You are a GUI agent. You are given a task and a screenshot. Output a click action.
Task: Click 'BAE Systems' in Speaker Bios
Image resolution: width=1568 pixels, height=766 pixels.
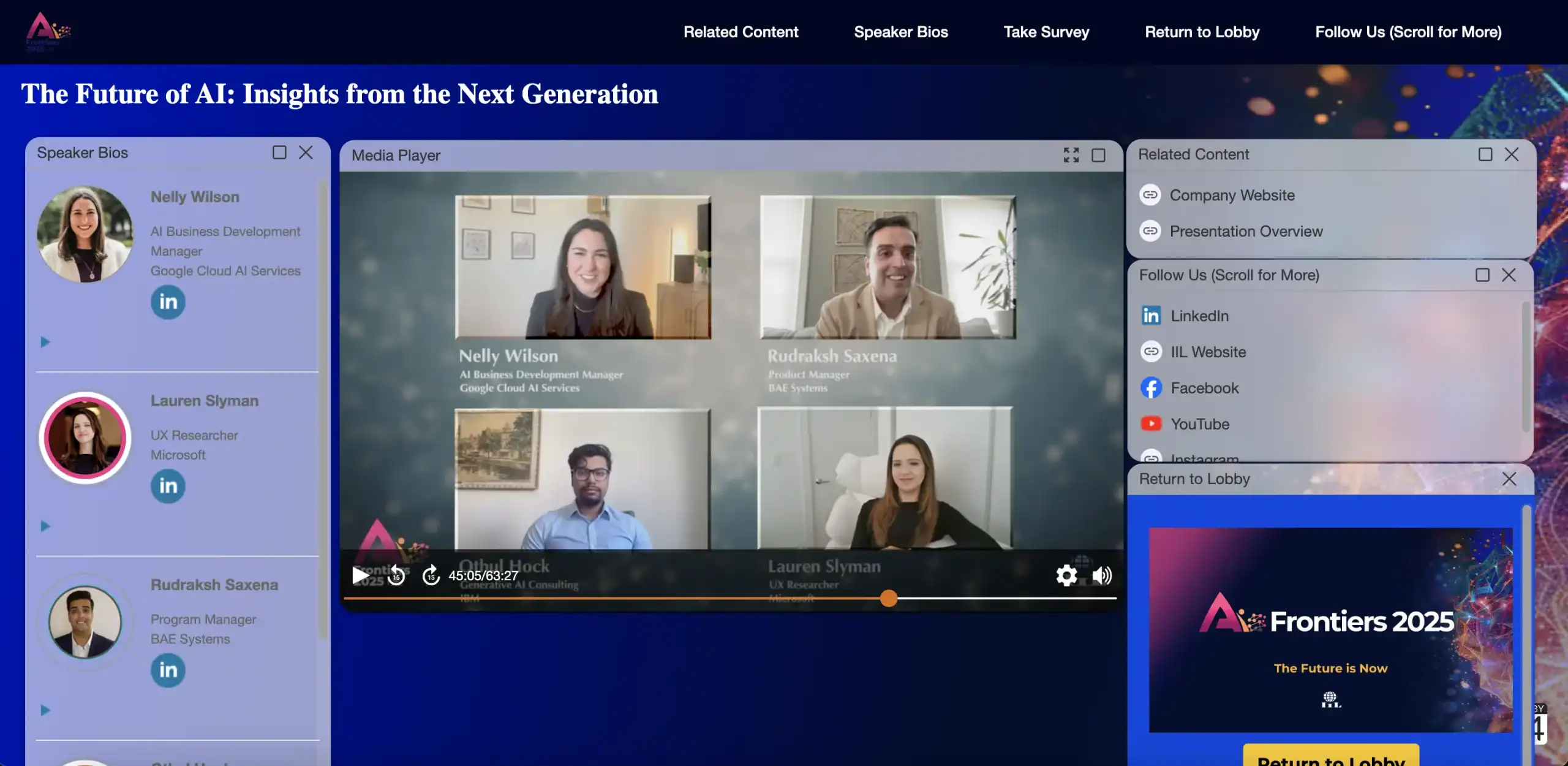pos(190,639)
